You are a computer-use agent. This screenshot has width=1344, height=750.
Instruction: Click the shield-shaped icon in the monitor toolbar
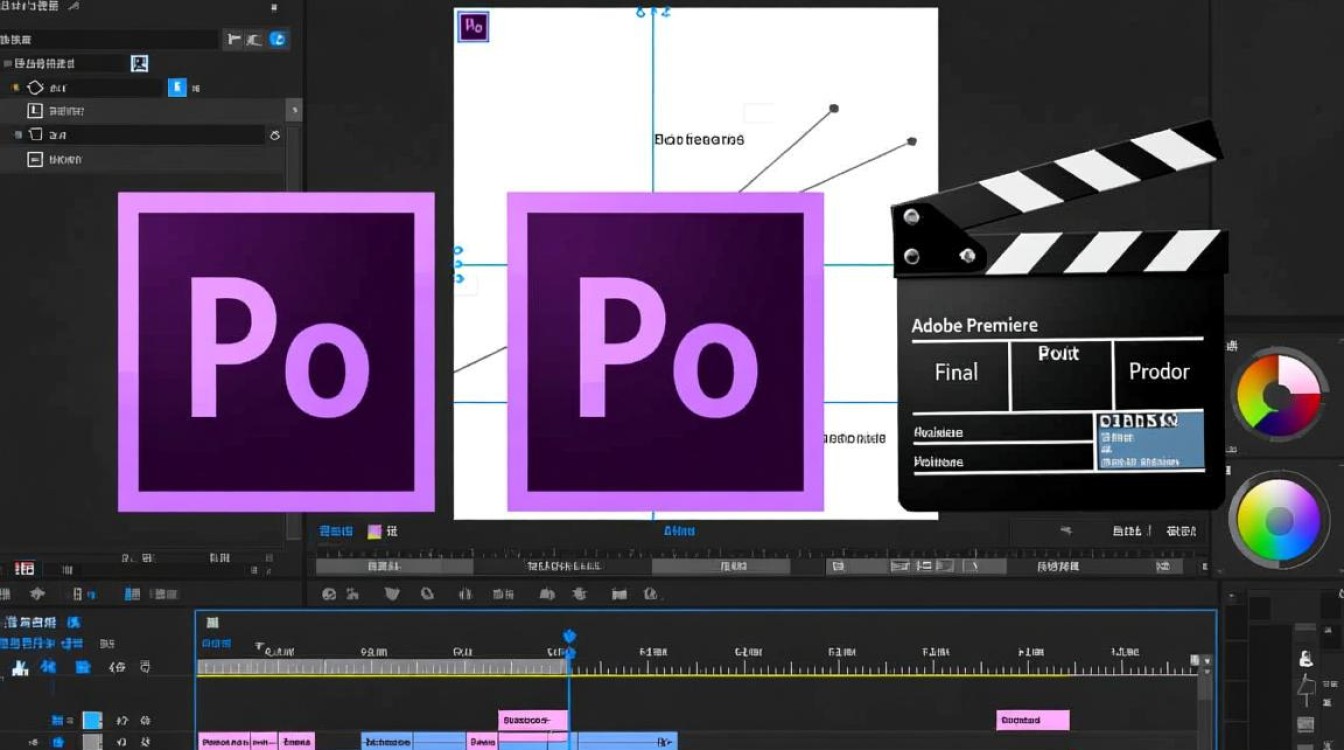click(392, 594)
